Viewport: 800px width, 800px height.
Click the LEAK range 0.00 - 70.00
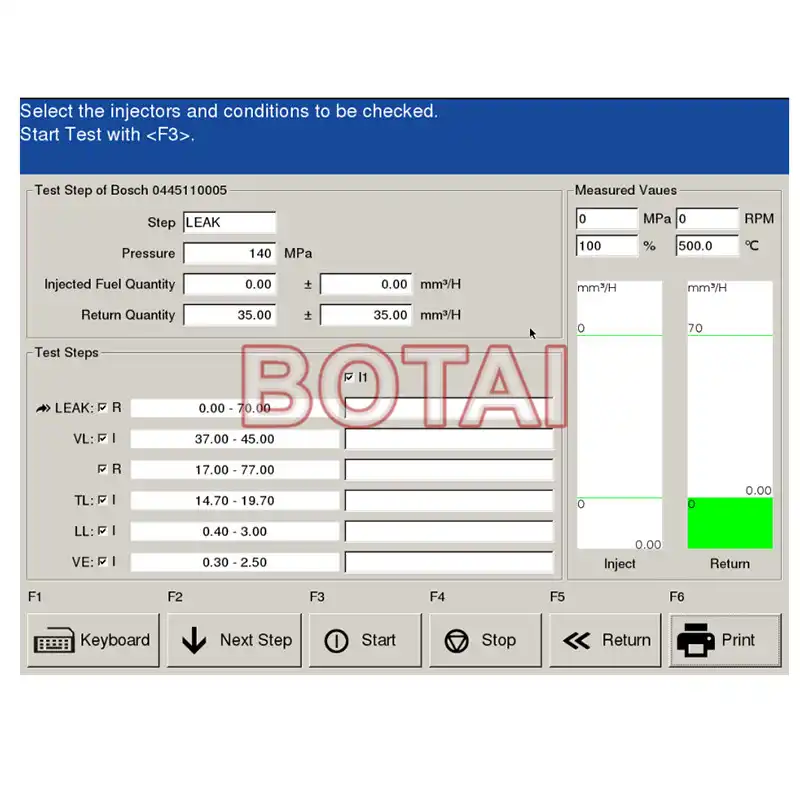235,408
